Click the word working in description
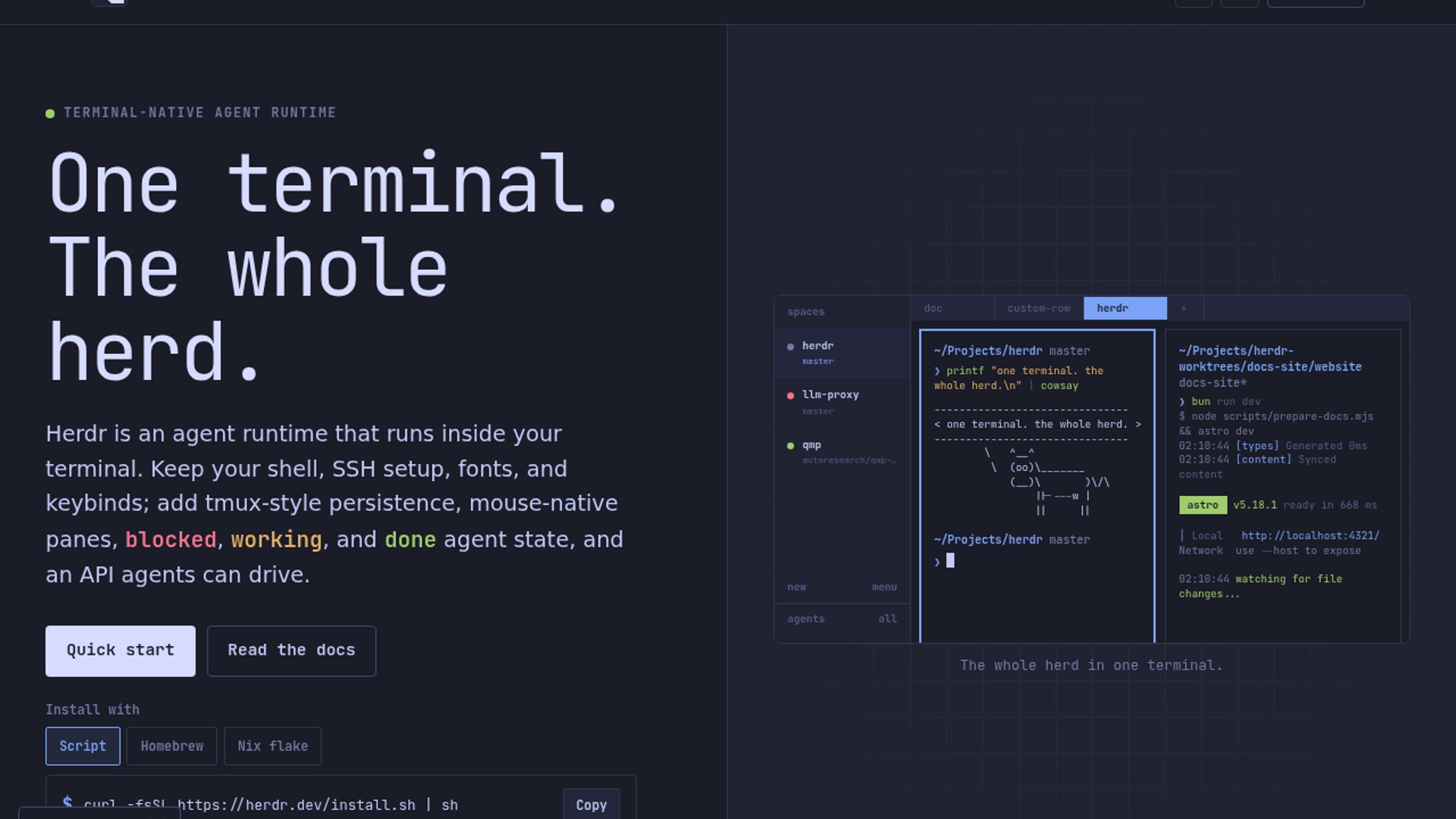This screenshot has height=819, width=1456. point(276,539)
